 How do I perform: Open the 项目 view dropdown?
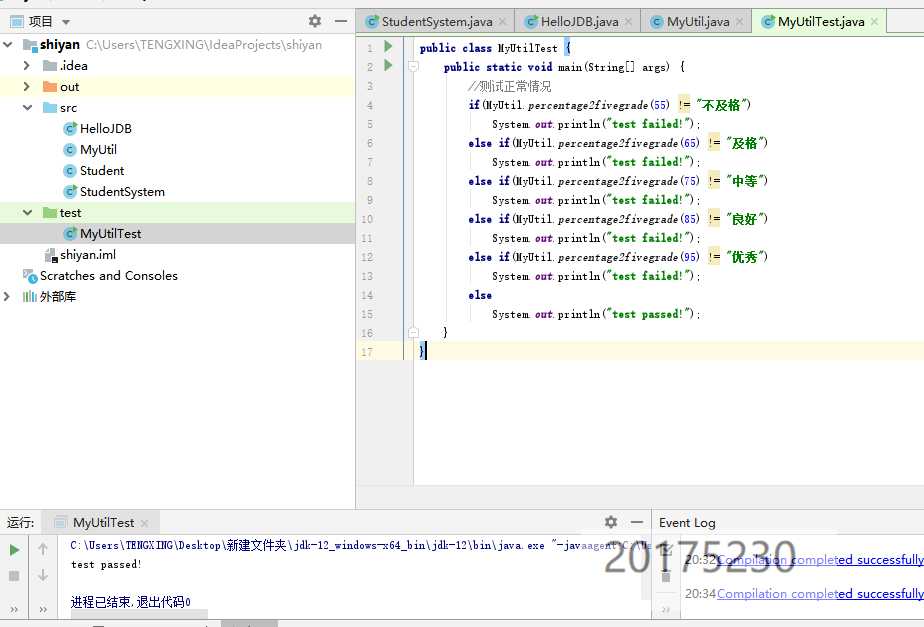(x=66, y=22)
